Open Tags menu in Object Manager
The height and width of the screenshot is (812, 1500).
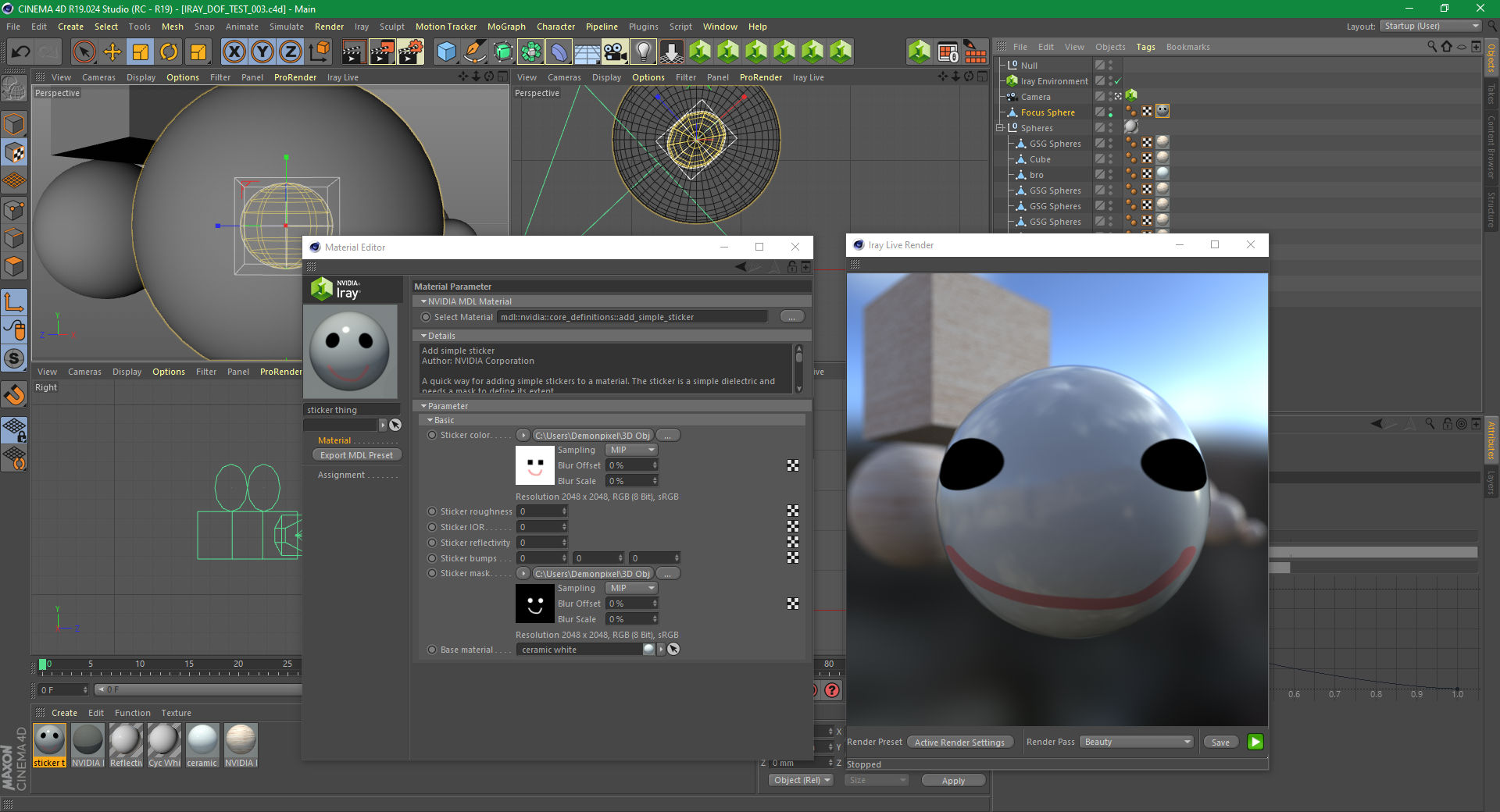[1145, 47]
